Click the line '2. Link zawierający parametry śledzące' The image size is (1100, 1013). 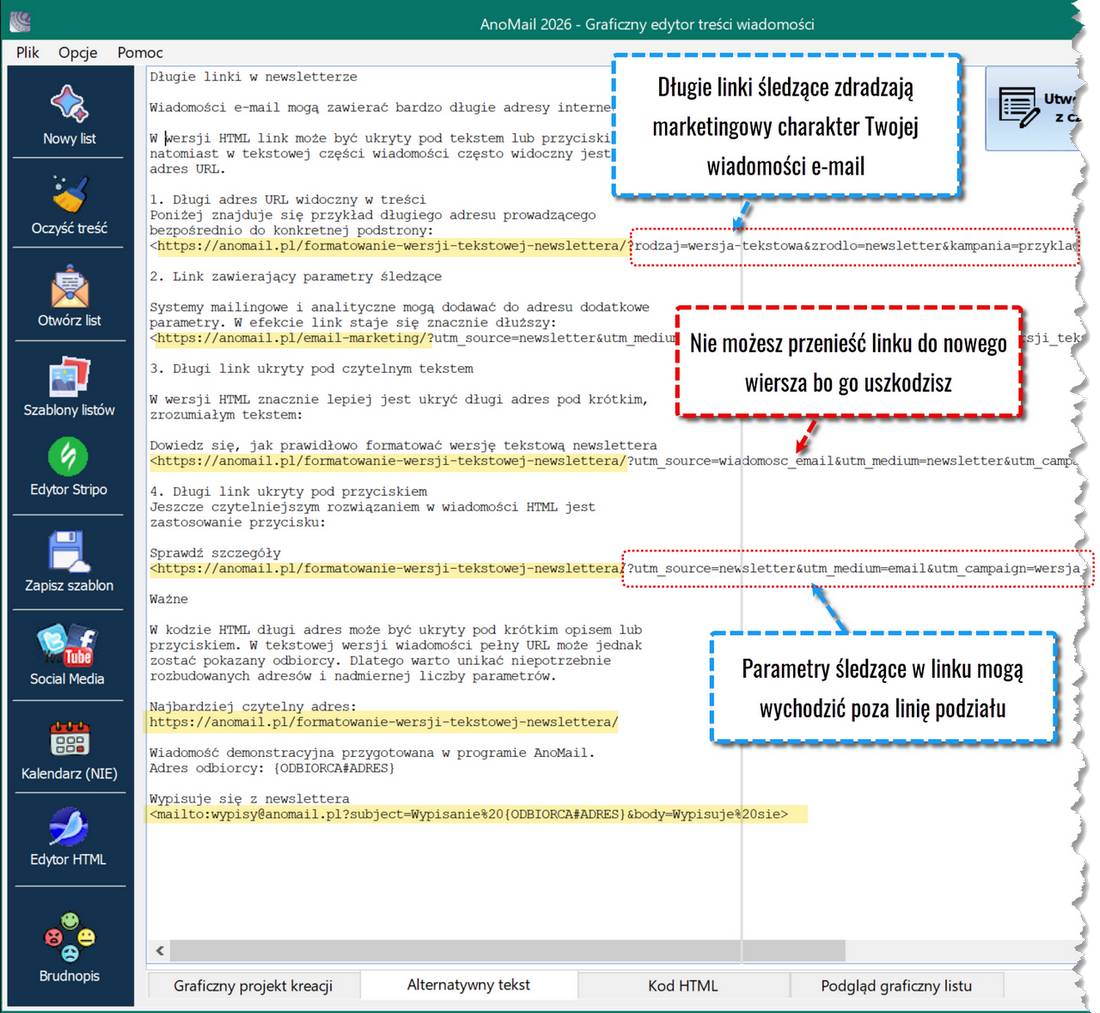coord(295,276)
